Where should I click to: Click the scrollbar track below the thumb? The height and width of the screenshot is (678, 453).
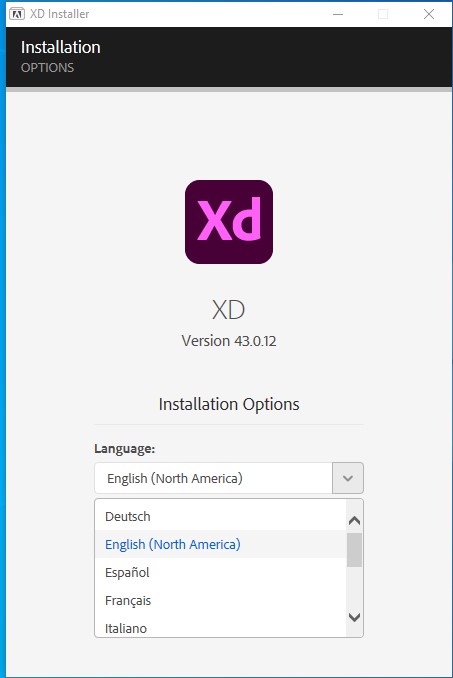click(x=354, y=588)
